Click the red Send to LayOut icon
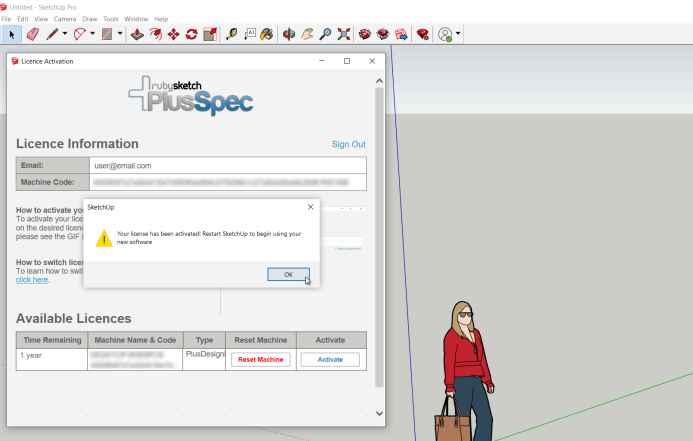 pyautogui.click(x=401, y=34)
